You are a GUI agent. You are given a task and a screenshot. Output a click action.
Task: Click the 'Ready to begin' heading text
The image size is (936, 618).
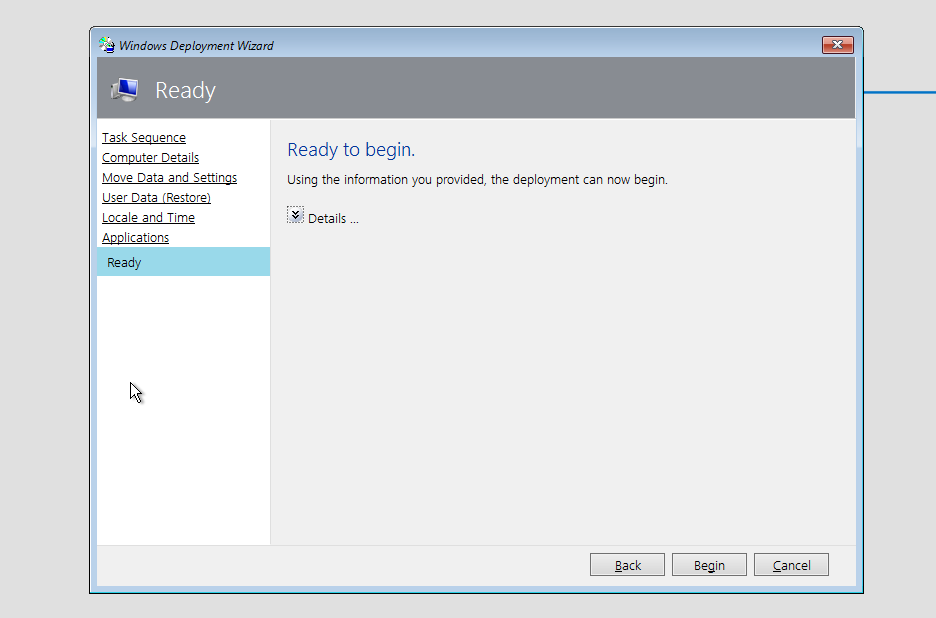(x=350, y=149)
